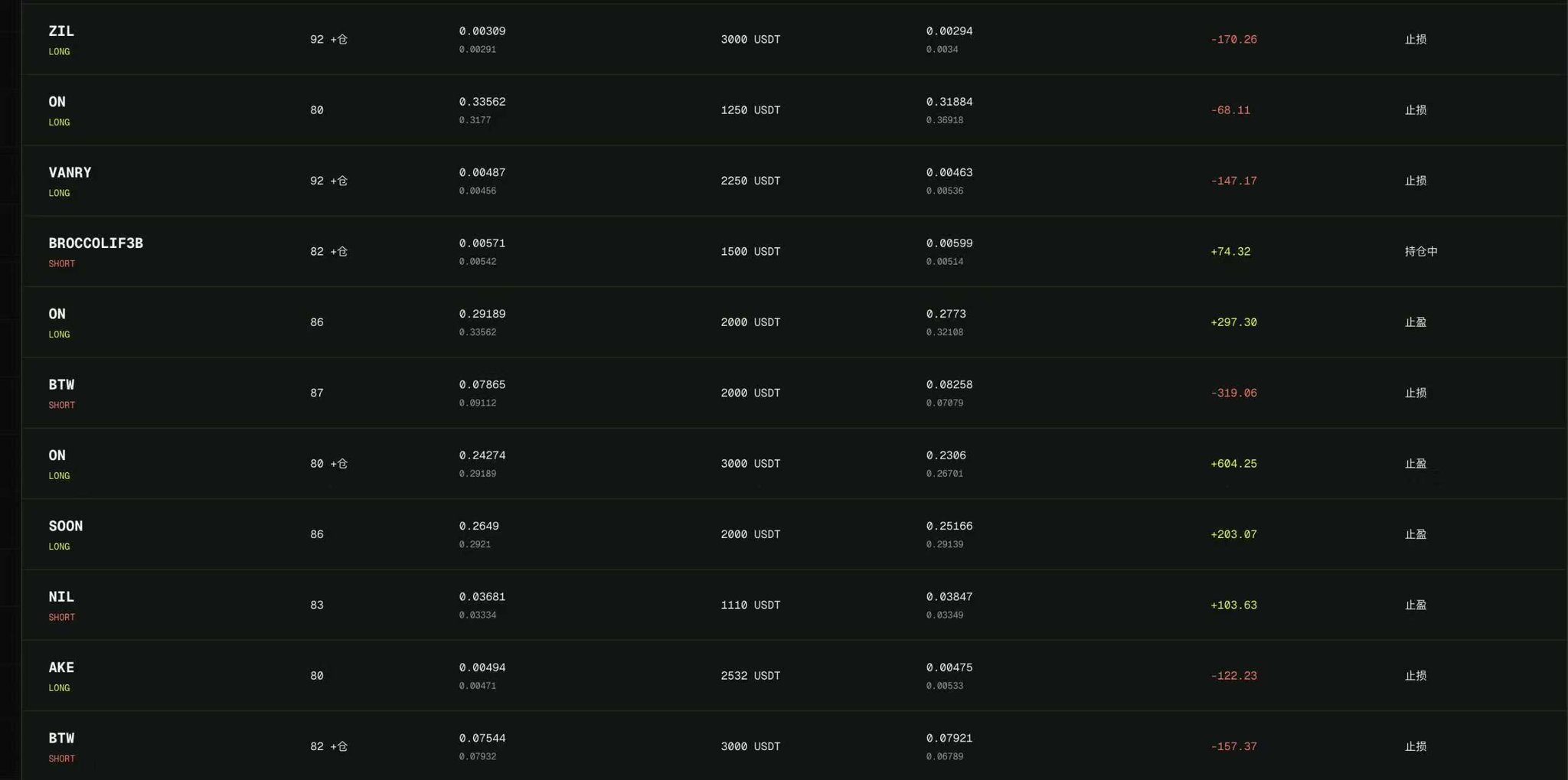Open the ZIL long position row
Viewport: 1568px width, 780px height.
(x=794, y=40)
